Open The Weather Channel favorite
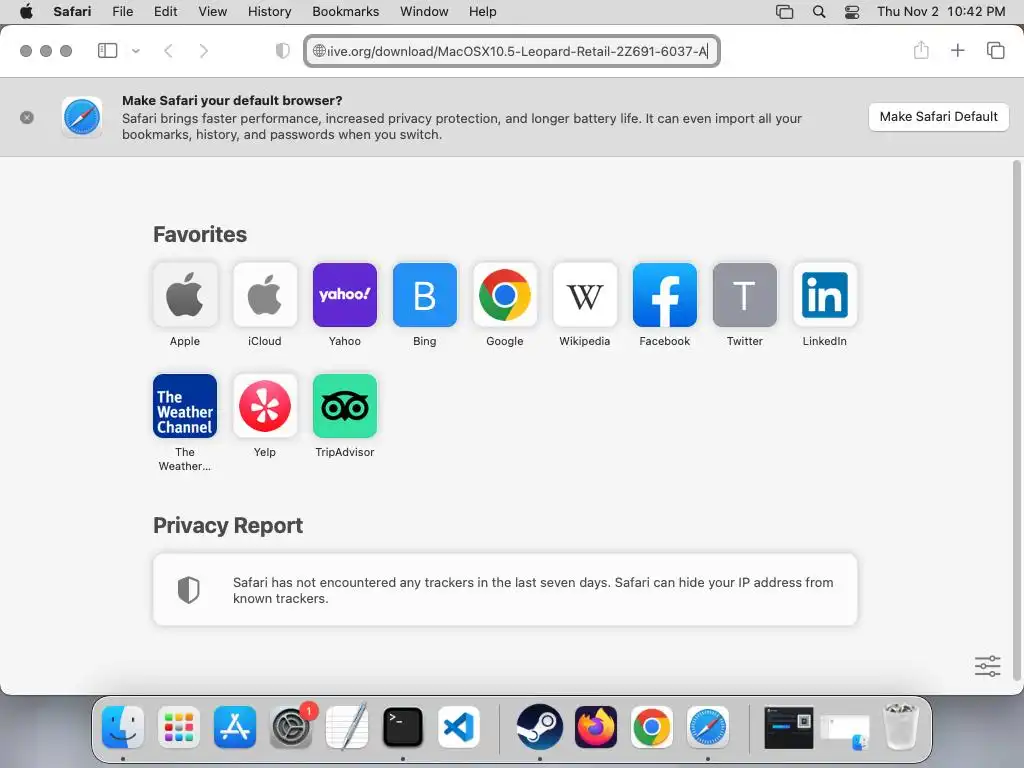The height and width of the screenshot is (768, 1024). [x=185, y=406]
